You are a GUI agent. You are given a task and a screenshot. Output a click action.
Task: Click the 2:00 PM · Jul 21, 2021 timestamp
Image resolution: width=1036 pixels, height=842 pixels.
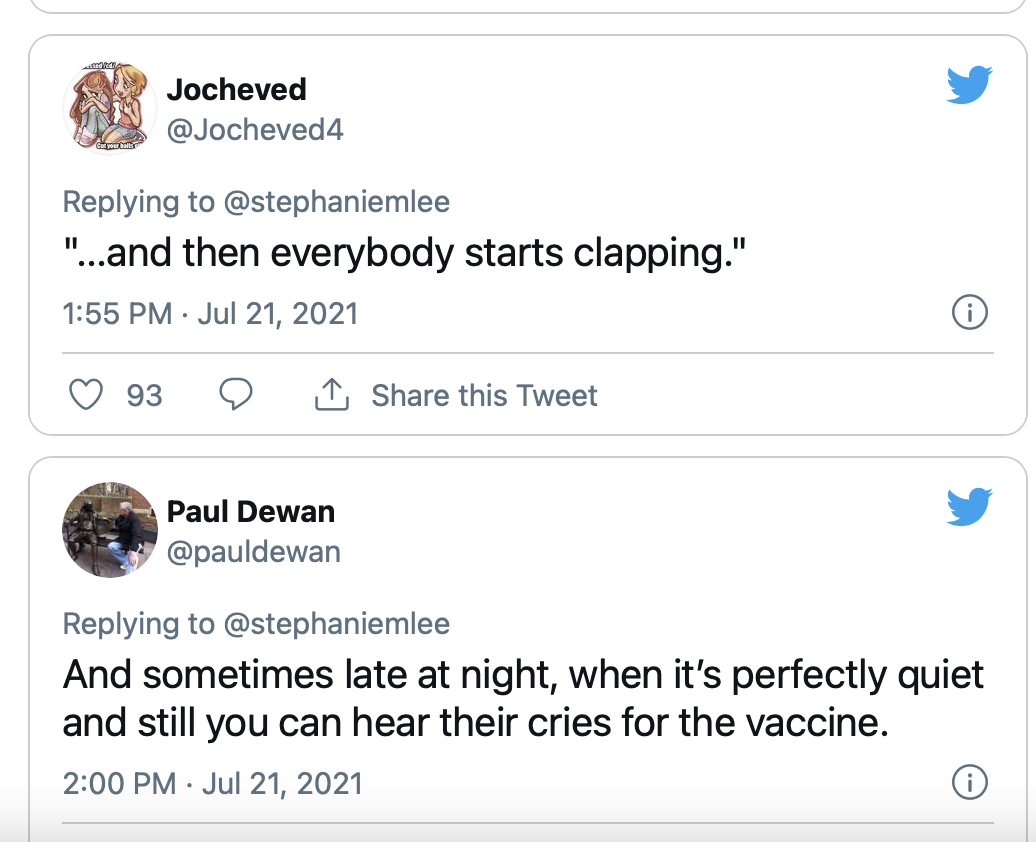pyautogui.click(x=213, y=784)
